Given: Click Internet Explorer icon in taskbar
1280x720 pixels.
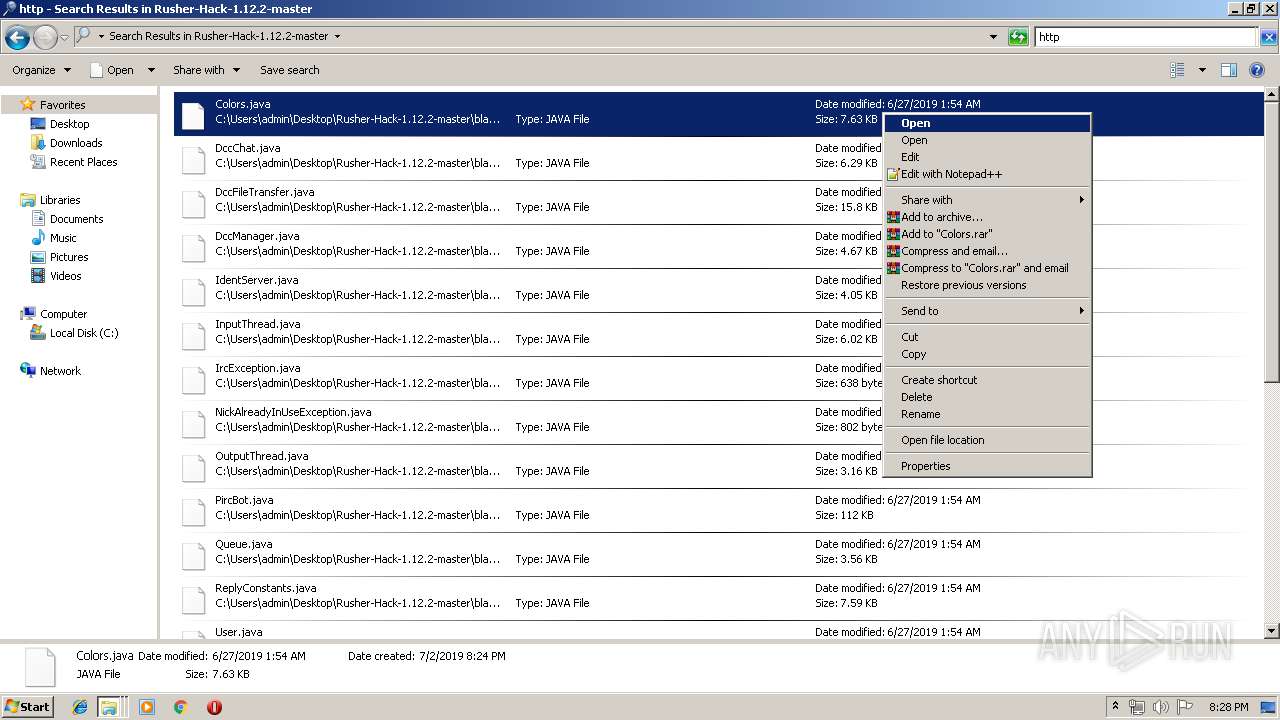Looking at the screenshot, I should pos(80,707).
